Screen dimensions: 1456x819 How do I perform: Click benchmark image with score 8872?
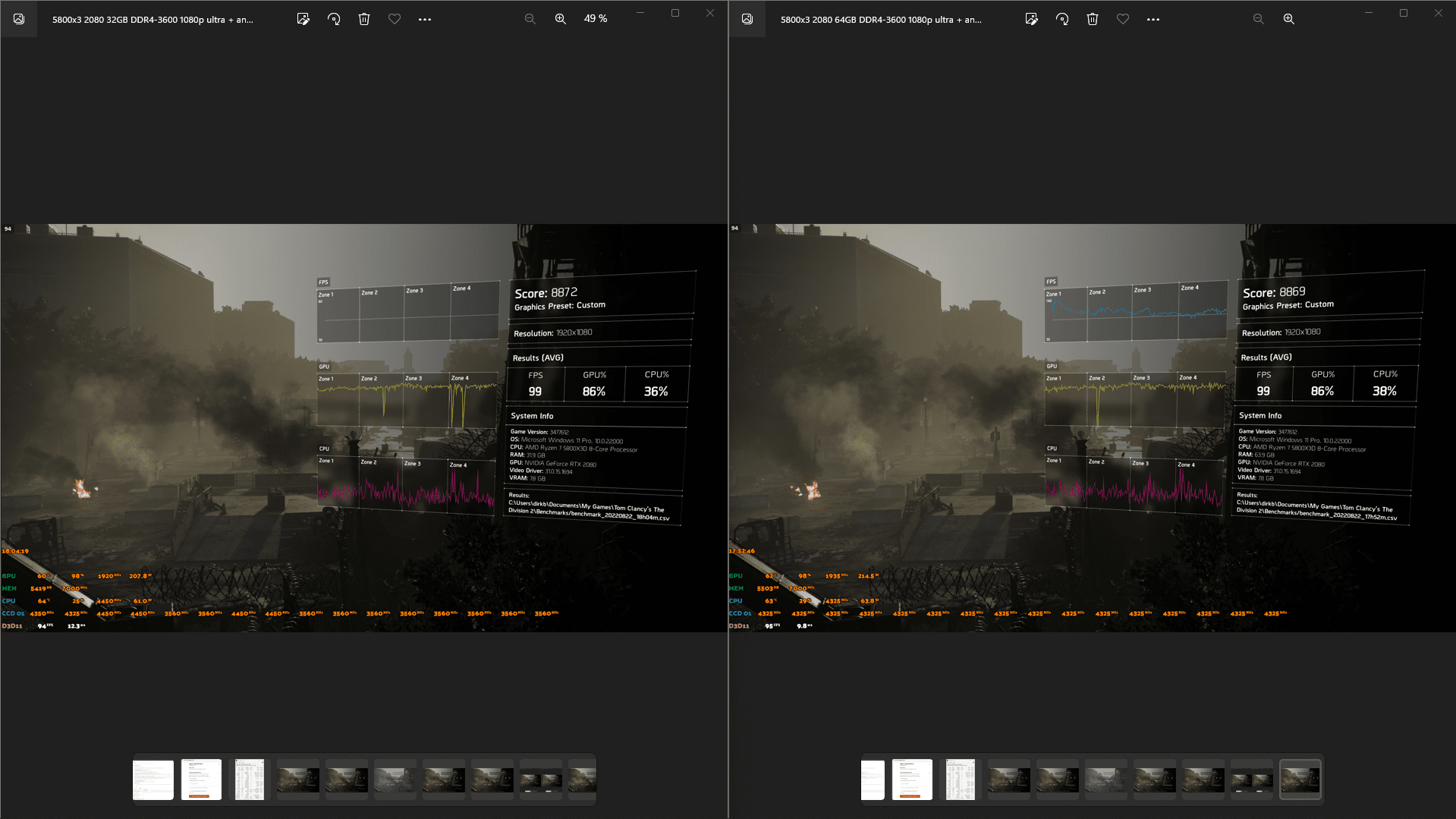pos(364,427)
